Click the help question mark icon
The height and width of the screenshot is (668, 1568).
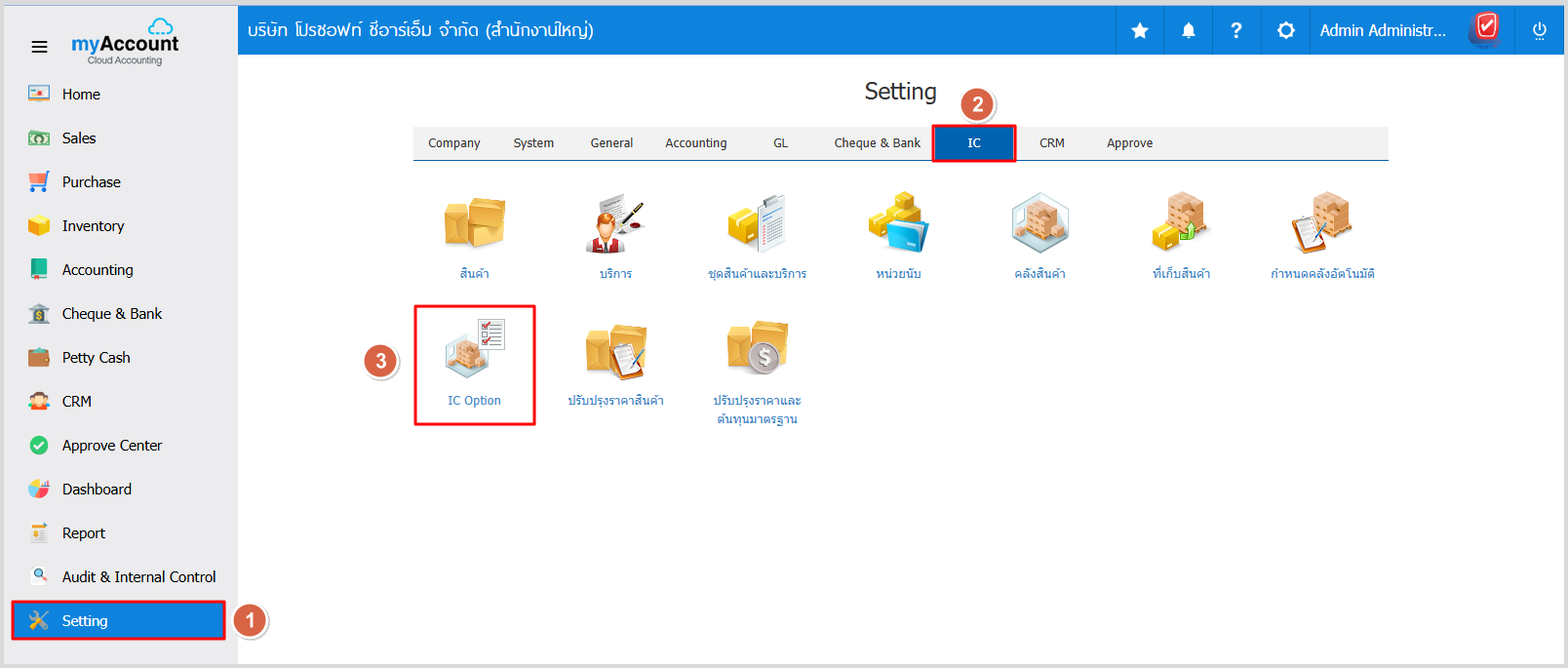click(1236, 30)
